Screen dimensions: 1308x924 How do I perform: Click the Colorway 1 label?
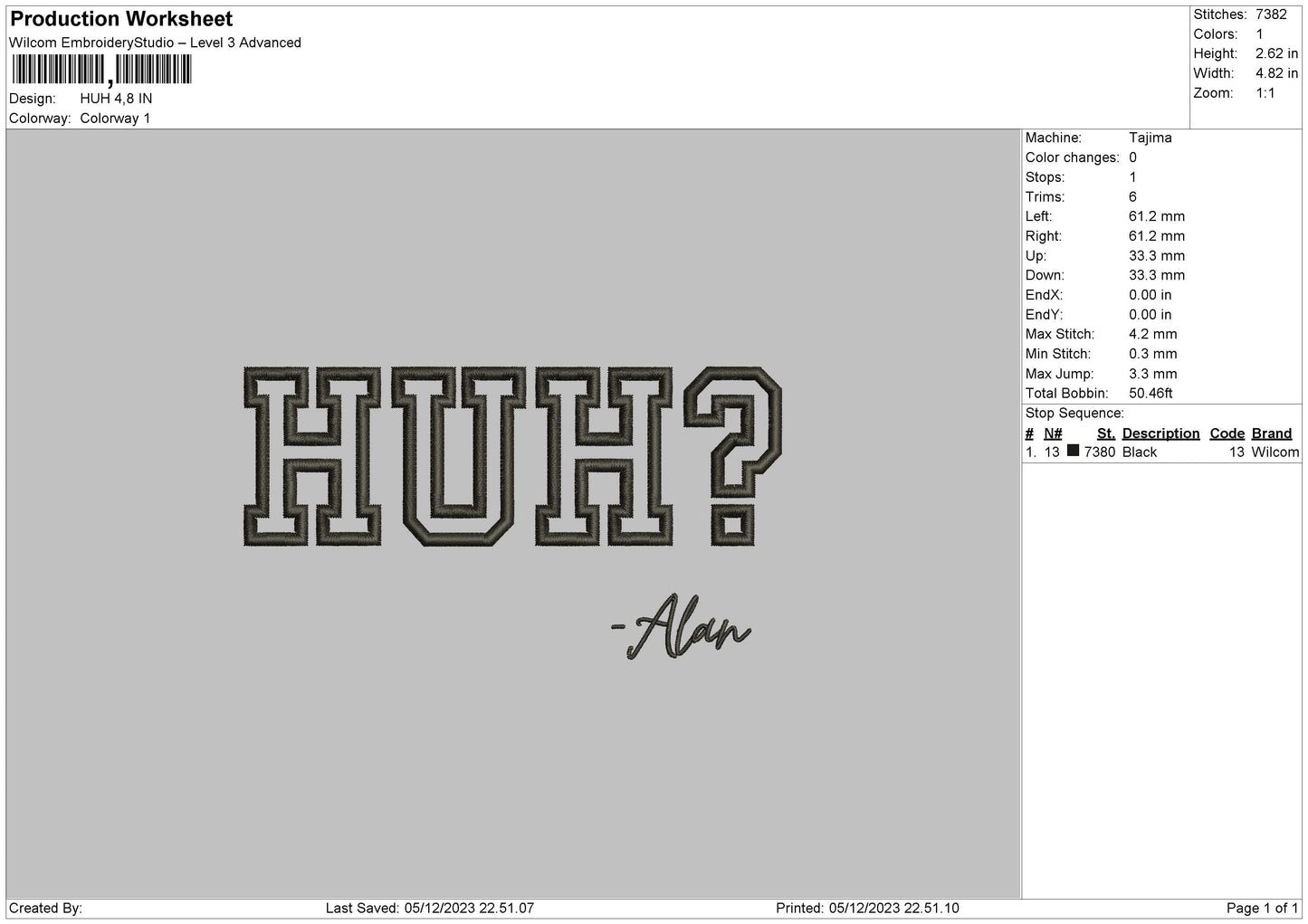(x=116, y=118)
